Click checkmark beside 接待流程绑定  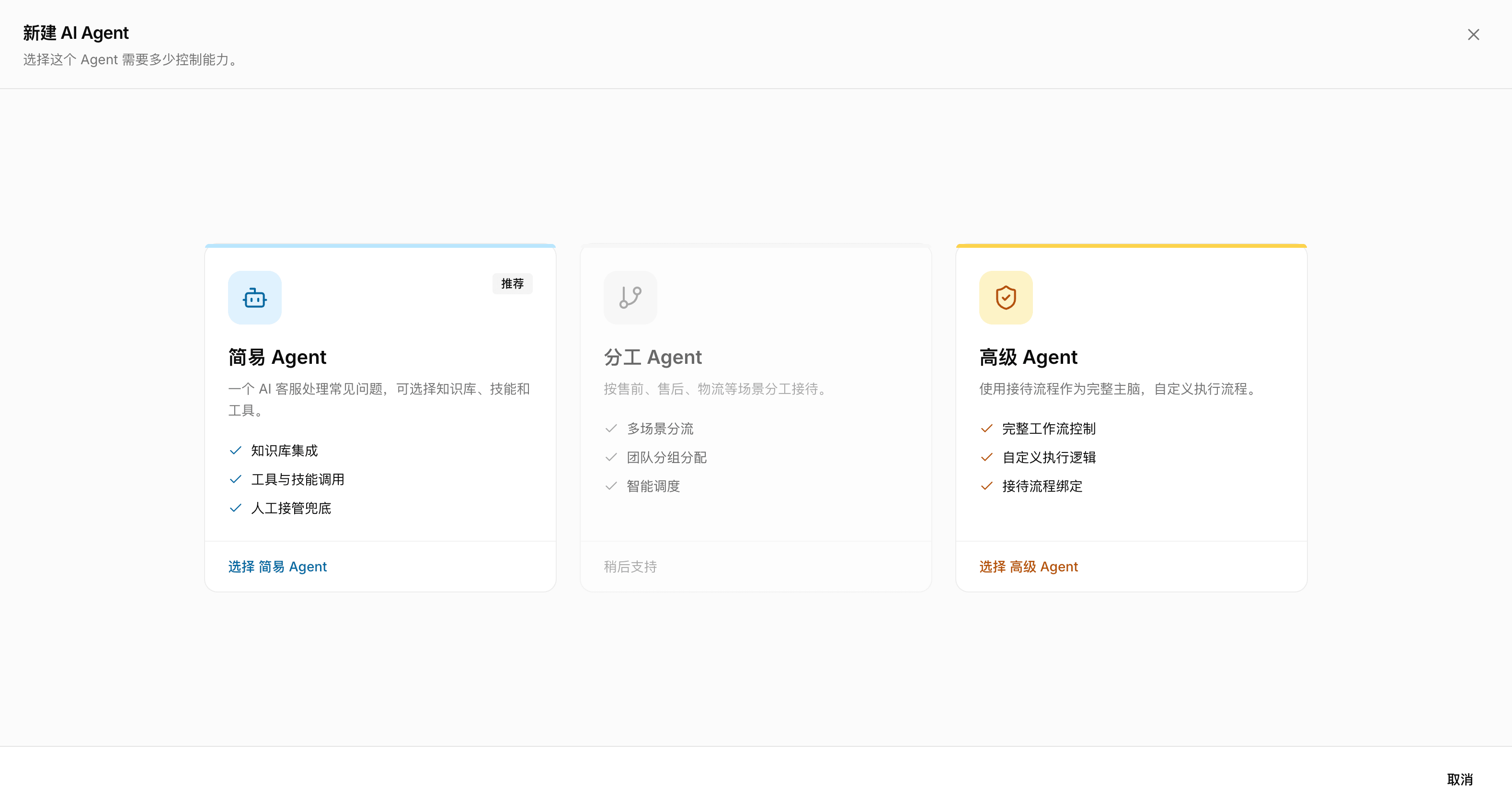tap(986, 486)
